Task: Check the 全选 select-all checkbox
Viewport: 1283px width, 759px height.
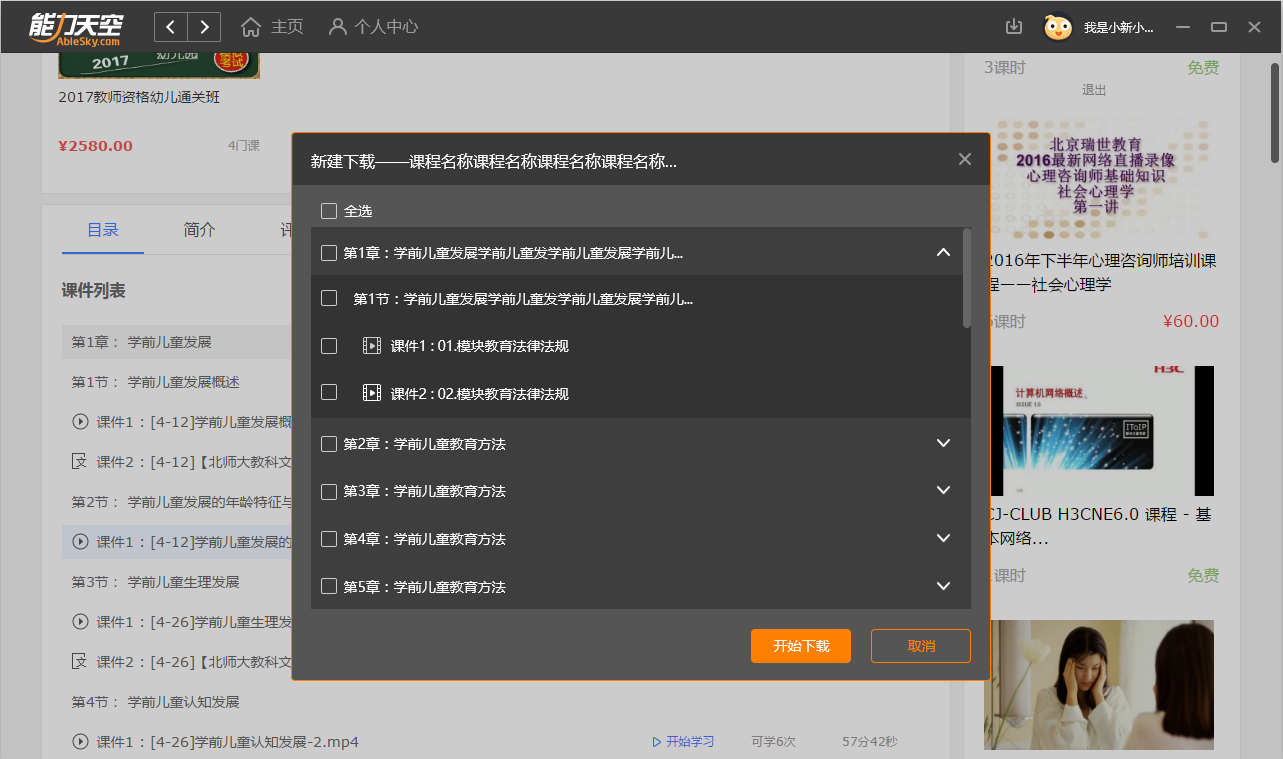Action: 329,211
